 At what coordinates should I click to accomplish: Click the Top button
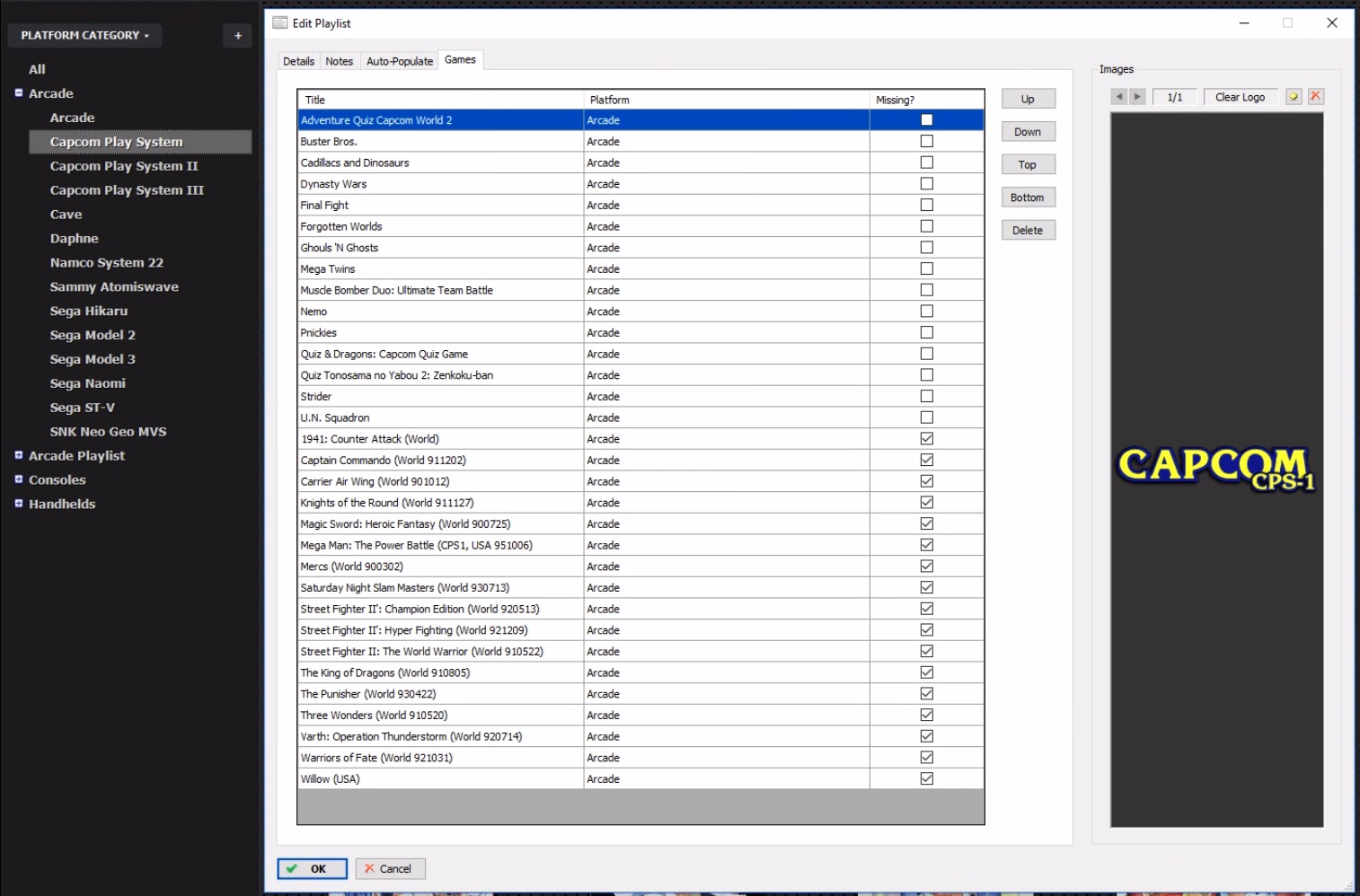tap(1028, 164)
